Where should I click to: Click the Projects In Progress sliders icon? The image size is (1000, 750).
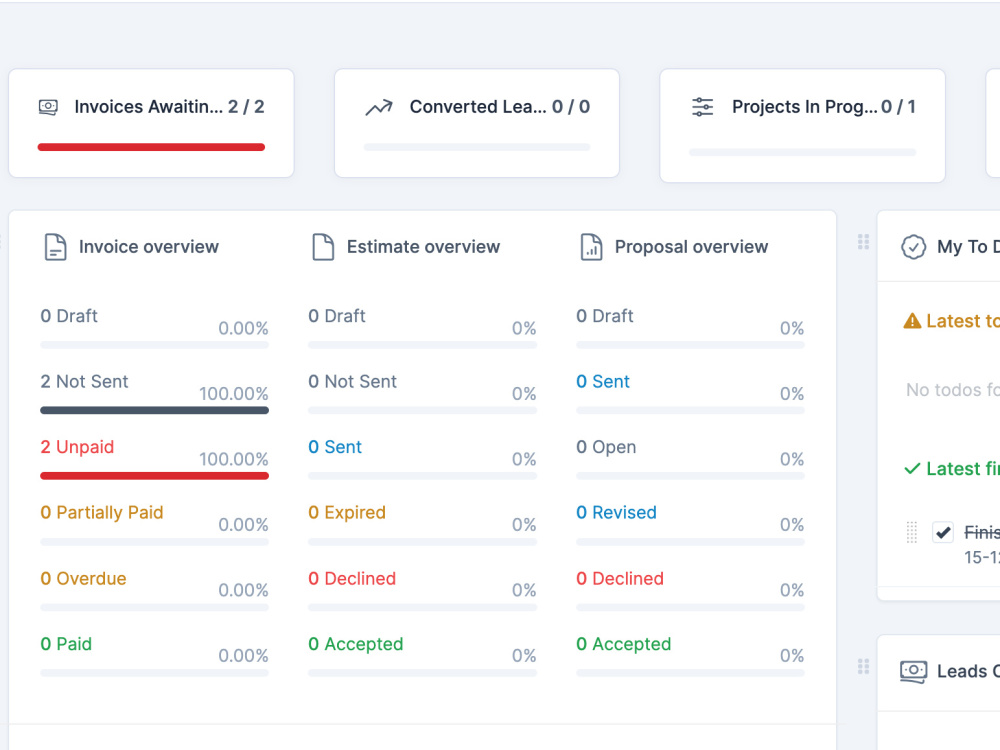click(x=703, y=107)
